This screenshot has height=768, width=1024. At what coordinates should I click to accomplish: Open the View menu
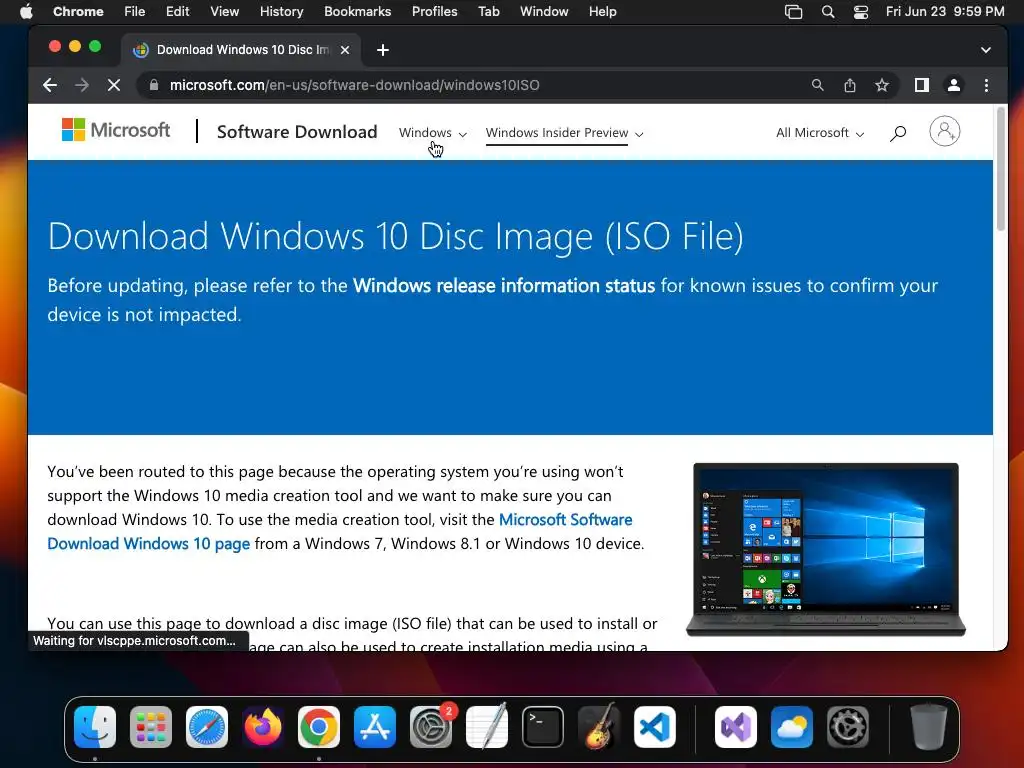tap(224, 11)
